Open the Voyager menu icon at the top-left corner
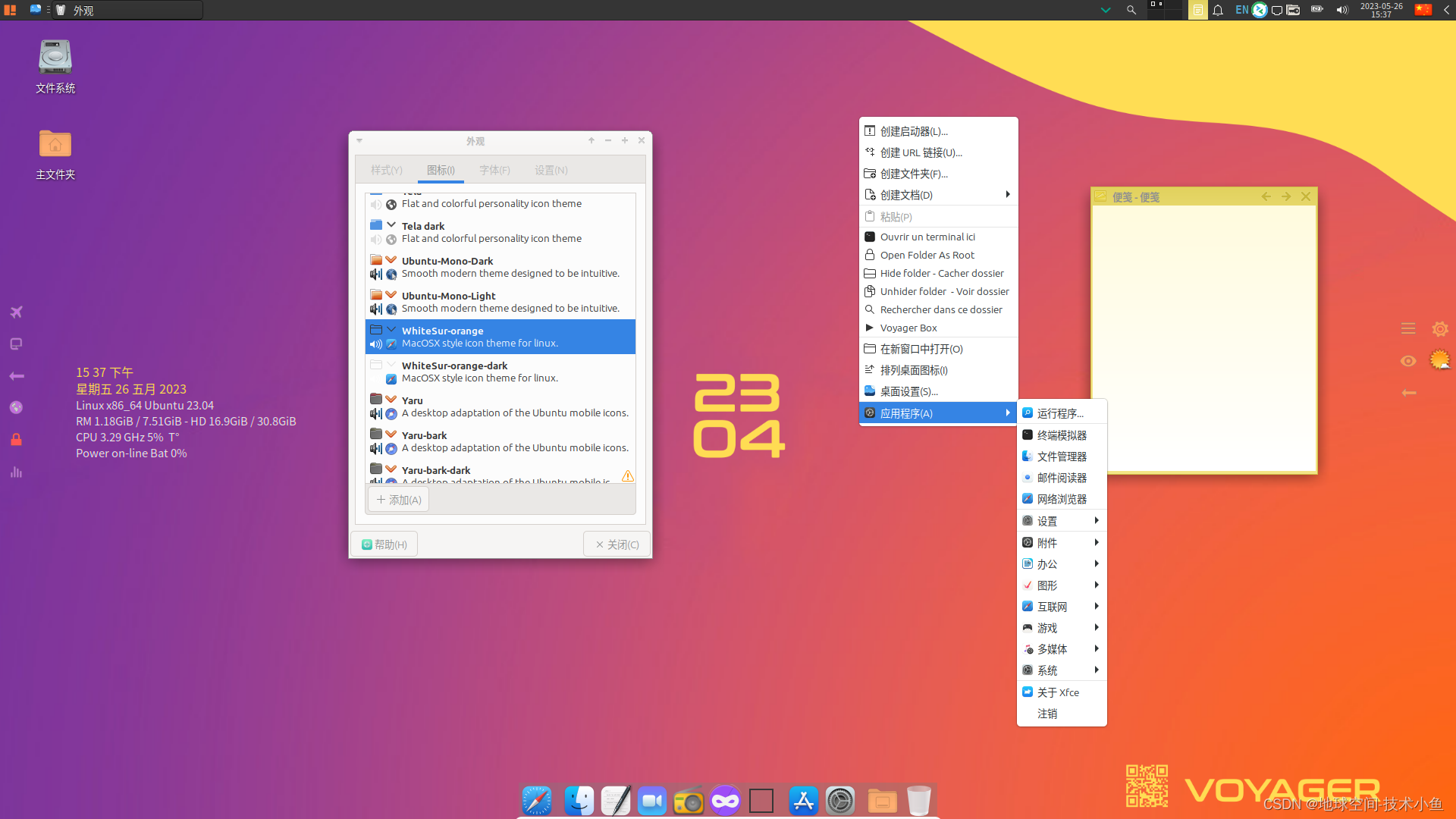 [10, 10]
